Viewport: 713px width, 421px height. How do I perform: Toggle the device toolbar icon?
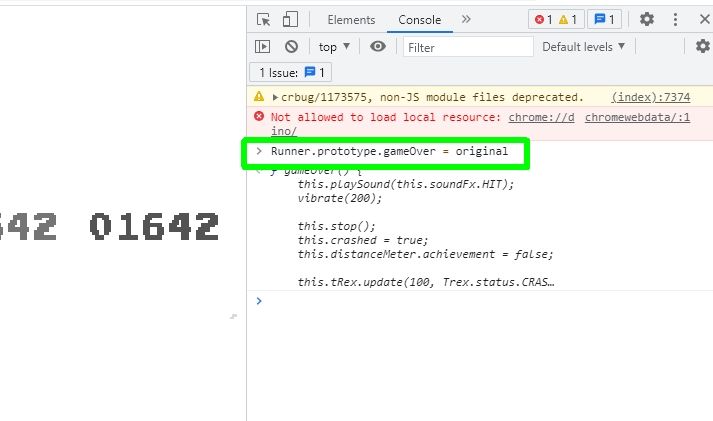(290, 20)
